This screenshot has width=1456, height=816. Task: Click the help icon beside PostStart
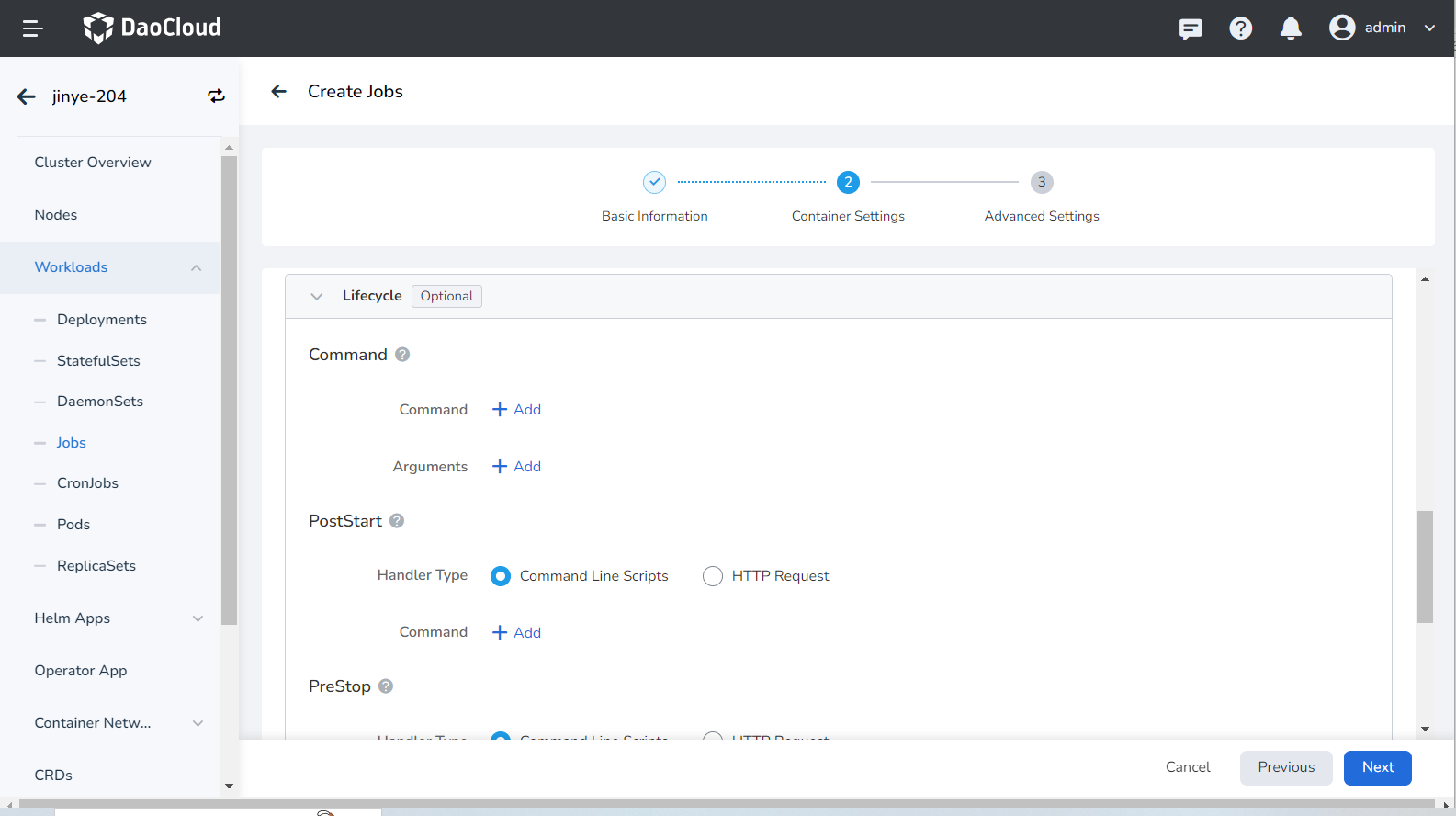(397, 521)
